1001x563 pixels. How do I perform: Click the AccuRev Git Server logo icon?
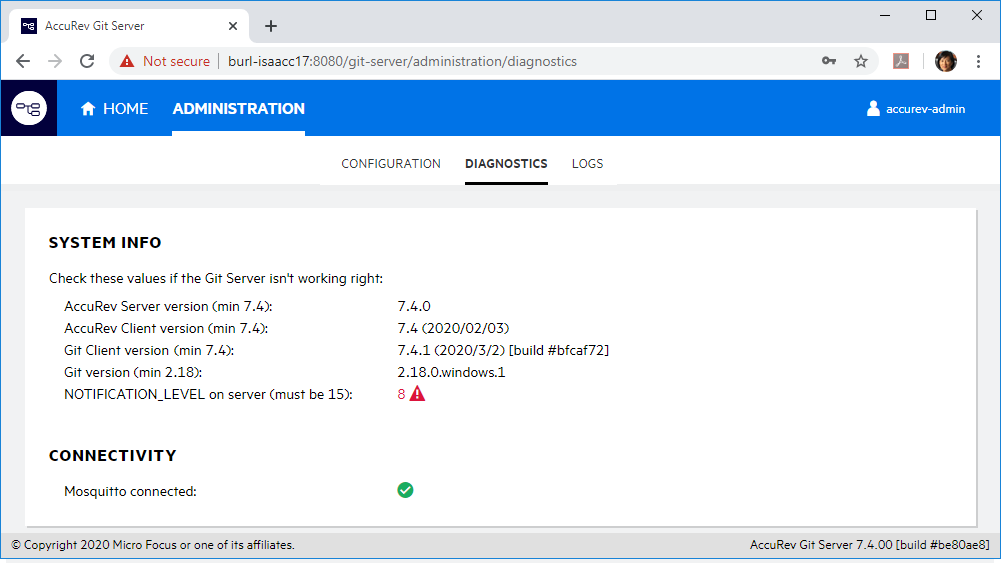[29, 108]
